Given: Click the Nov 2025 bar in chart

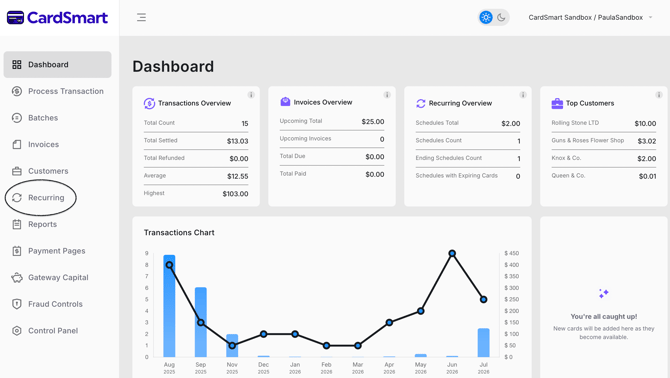Looking at the screenshot, I should click(232, 346).
